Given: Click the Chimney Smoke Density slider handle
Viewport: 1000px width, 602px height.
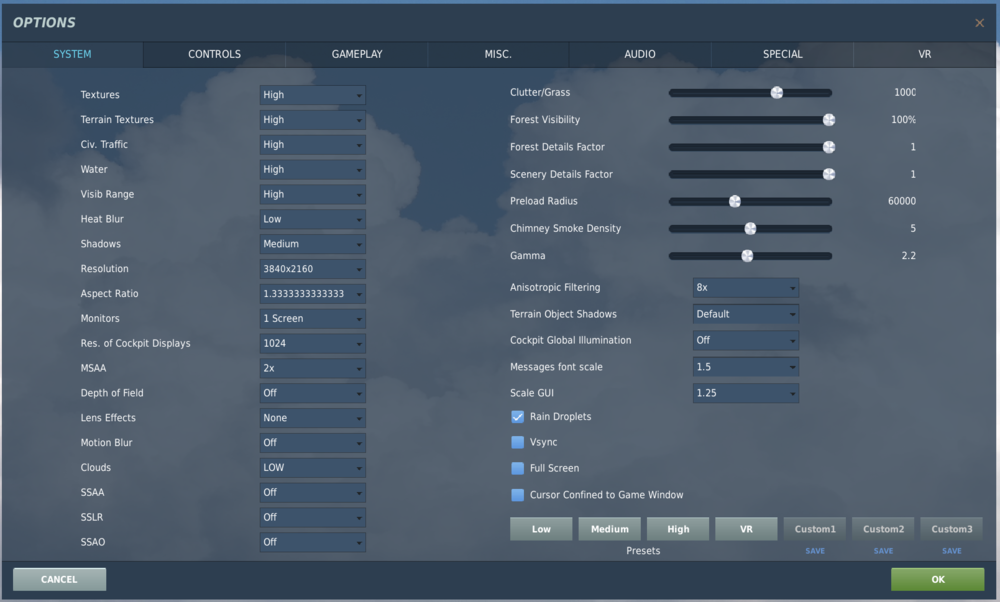Looking at the screenshot, I should click(750, 228).
